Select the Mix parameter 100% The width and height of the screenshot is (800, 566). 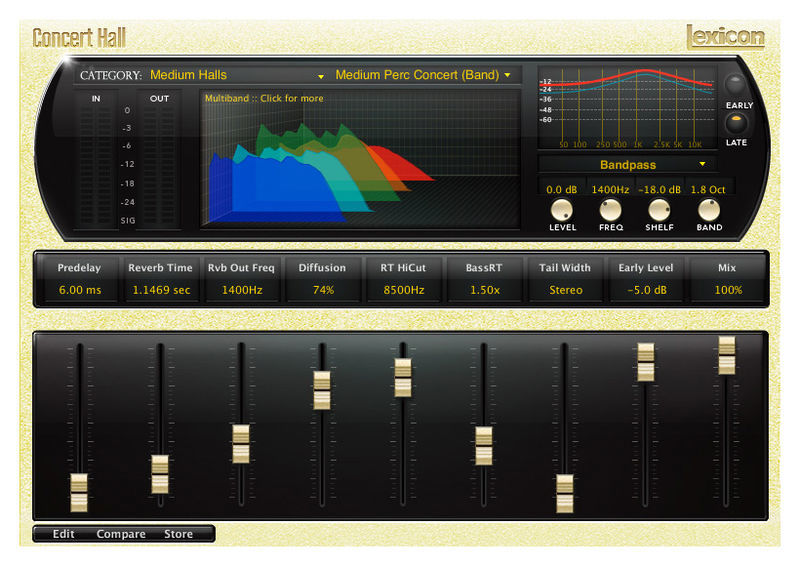728,279
